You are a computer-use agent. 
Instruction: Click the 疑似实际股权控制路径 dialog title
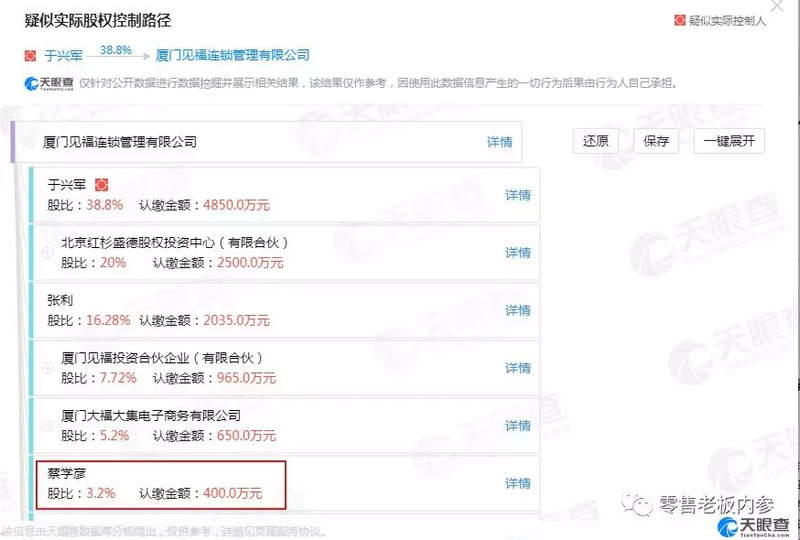97,21
